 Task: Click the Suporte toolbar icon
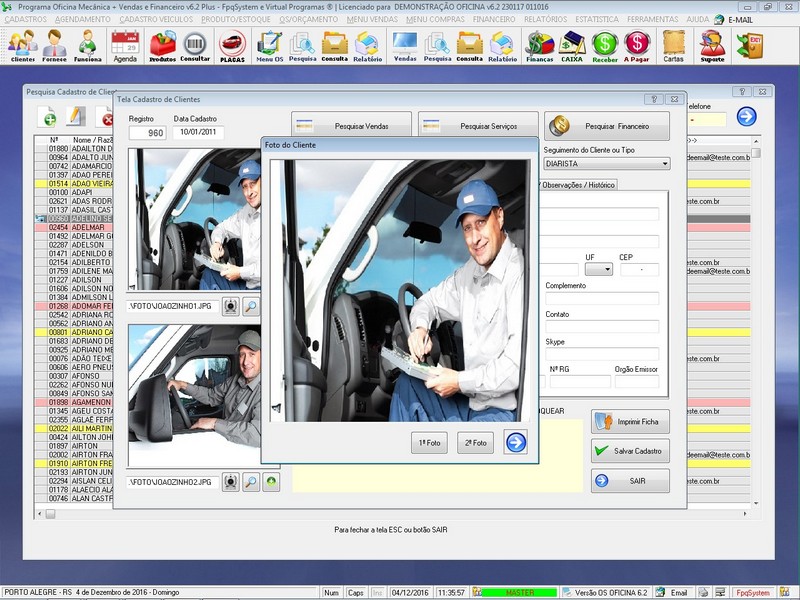tap(712, 44)
